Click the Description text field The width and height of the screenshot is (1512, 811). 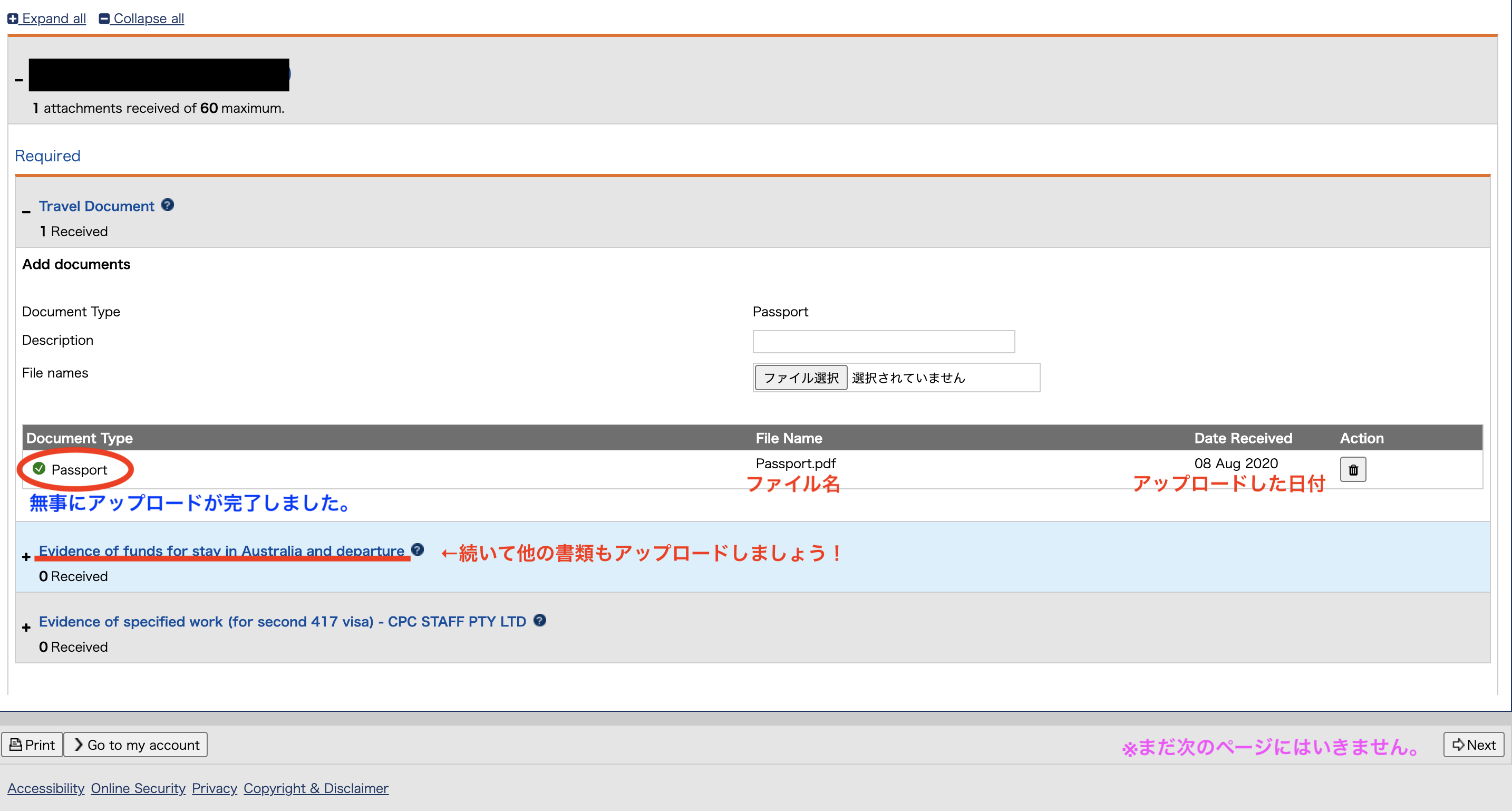pyautogui.click(x=883, y=342)
